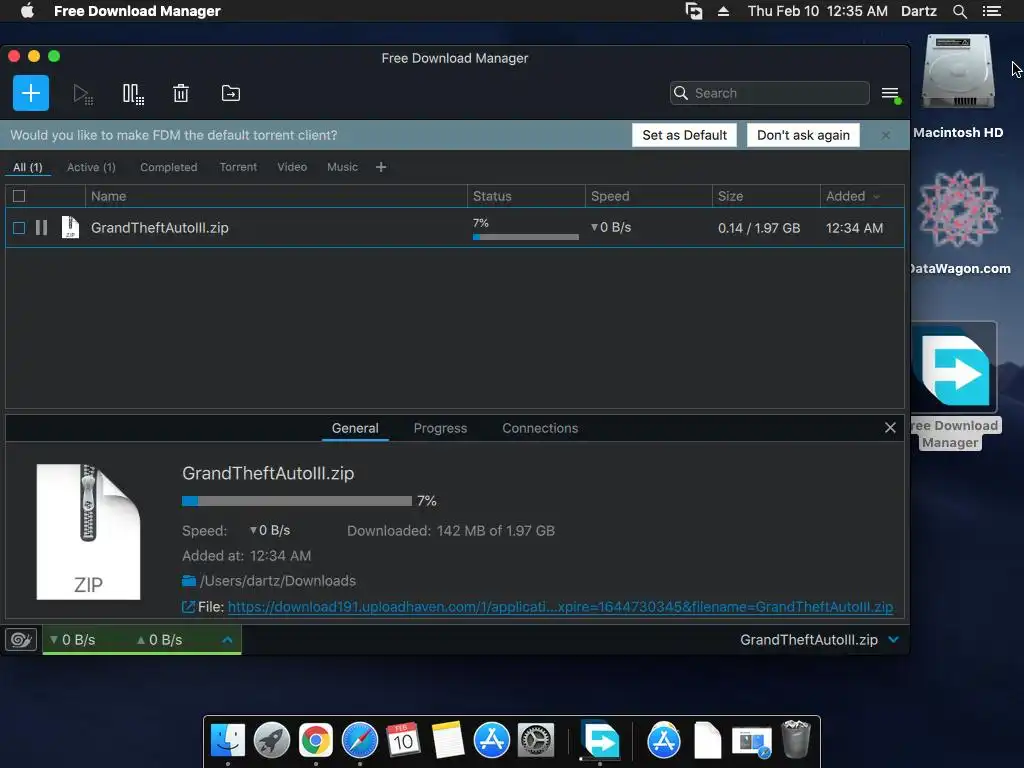Click the screen sharing menu bar icon
The image size is (1024, 768).
(x=694, y=11)
